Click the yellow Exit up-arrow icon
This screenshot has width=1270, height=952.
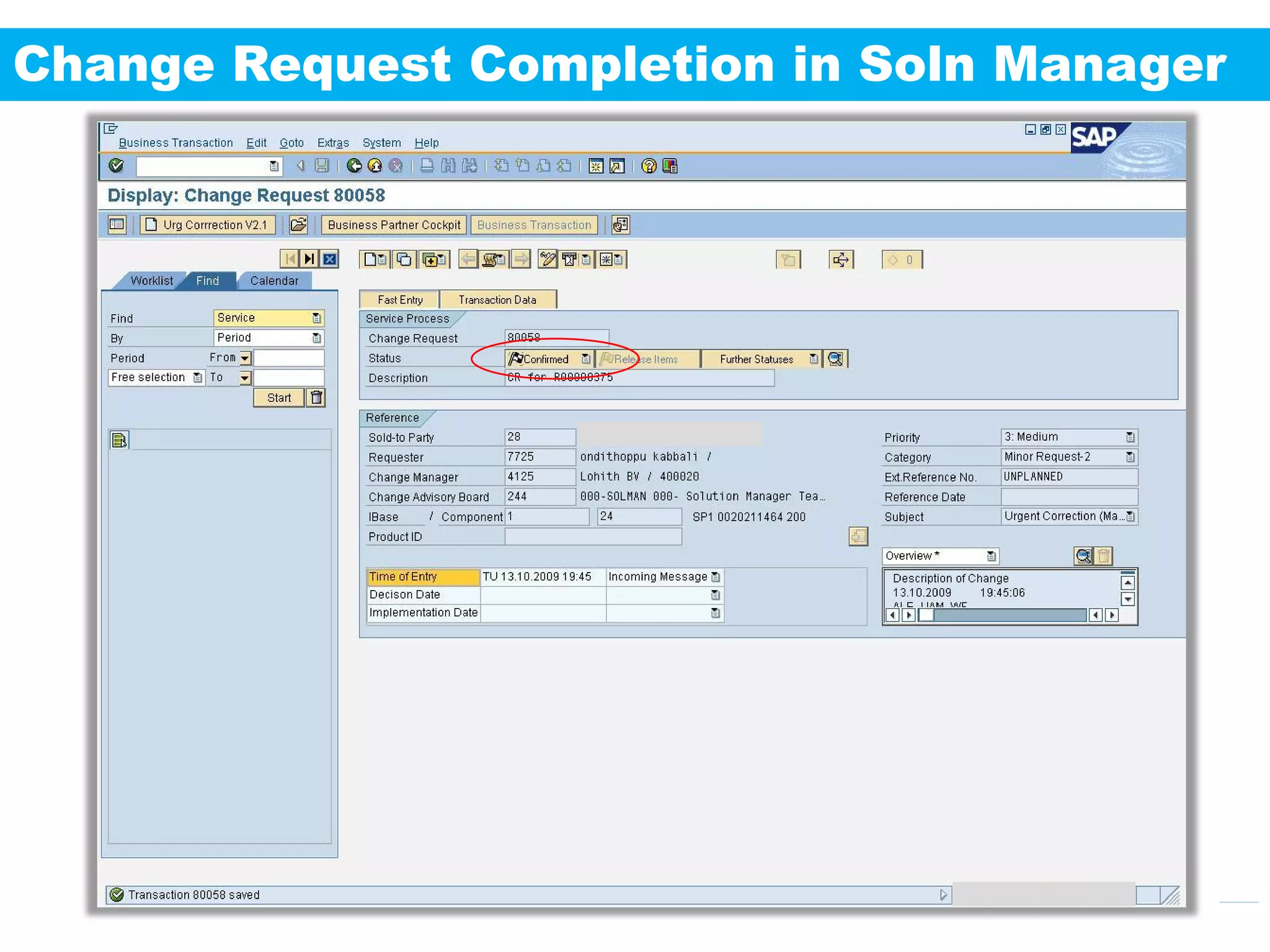(375, 165)
